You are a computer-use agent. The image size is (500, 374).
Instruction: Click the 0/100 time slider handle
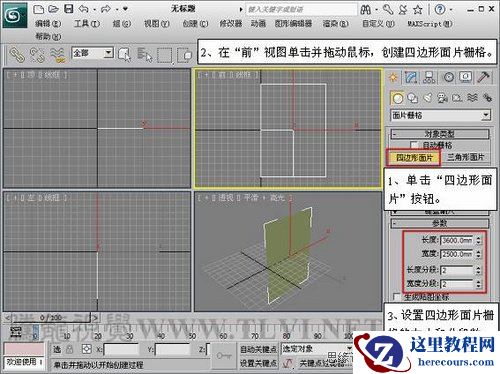51,318
